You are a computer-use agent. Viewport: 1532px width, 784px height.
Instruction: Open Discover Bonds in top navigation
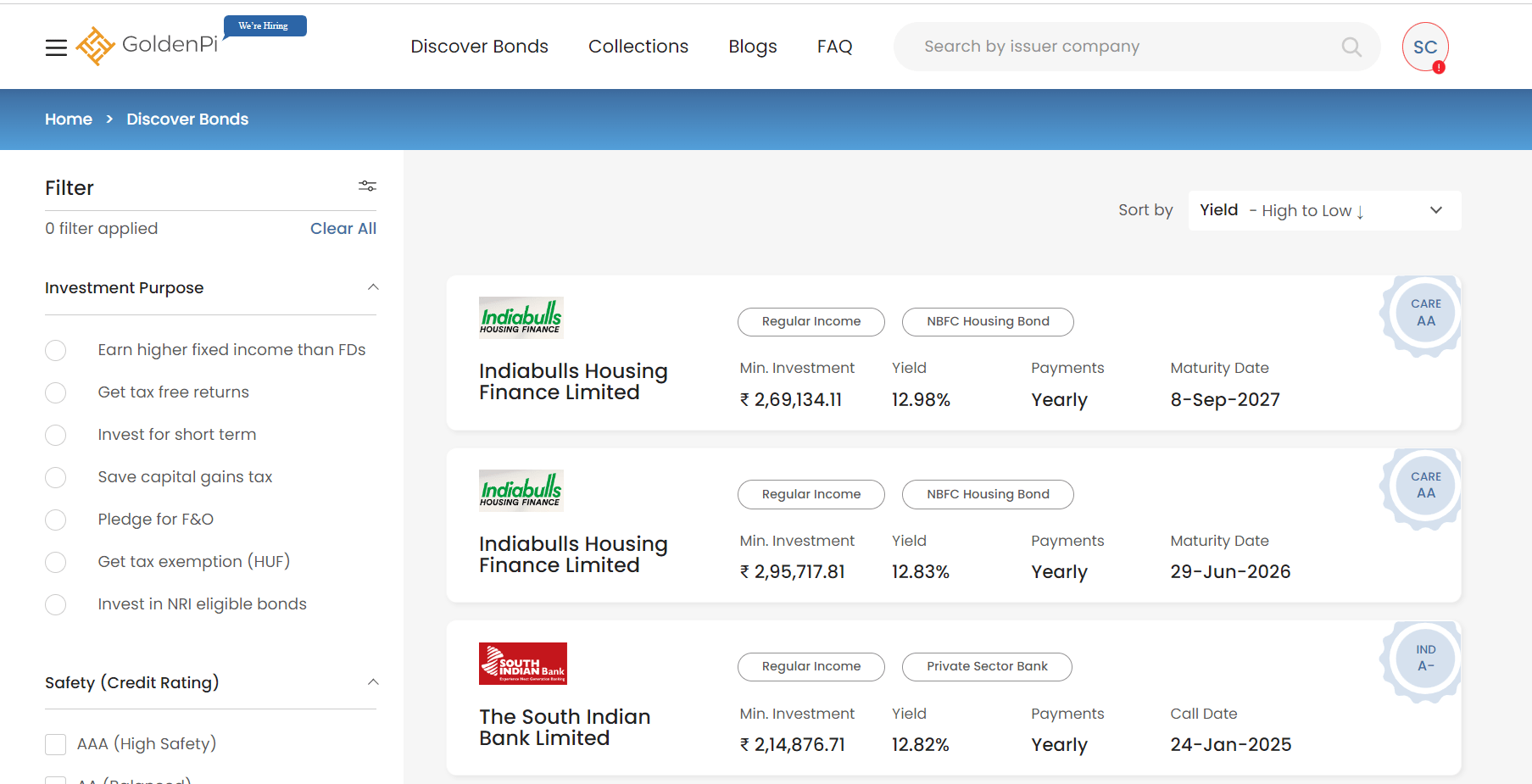[479, 47]
